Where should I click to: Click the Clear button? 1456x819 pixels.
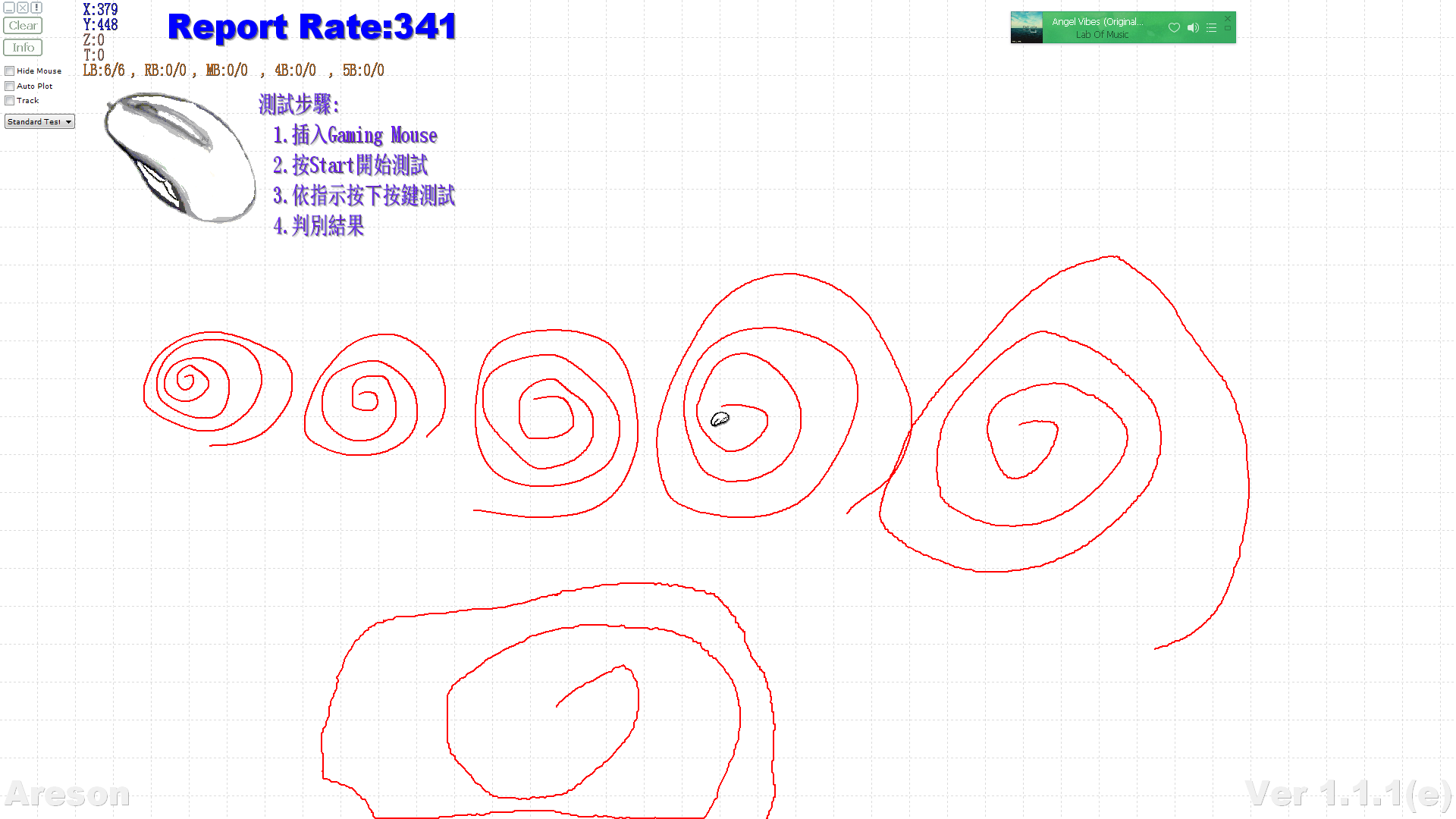click(23, 26)
